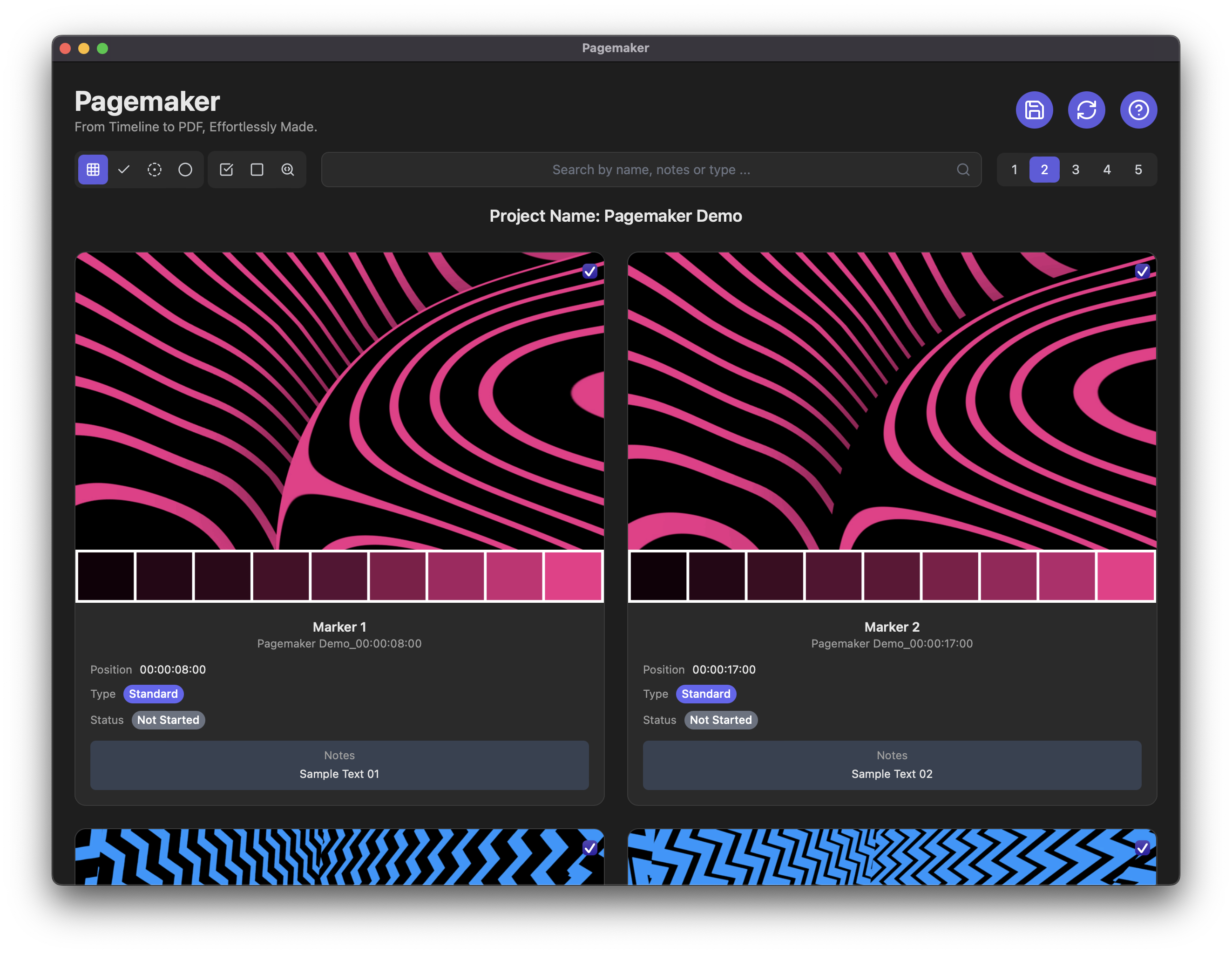Click Not Started status badge on Marker 1

(x=168, y=720)
